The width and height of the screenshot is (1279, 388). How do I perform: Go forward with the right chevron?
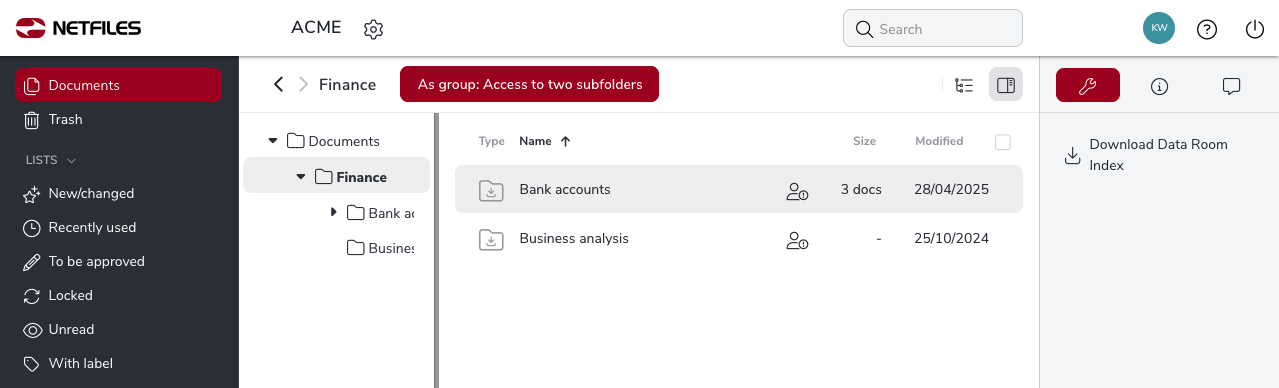tap(304, 85)
